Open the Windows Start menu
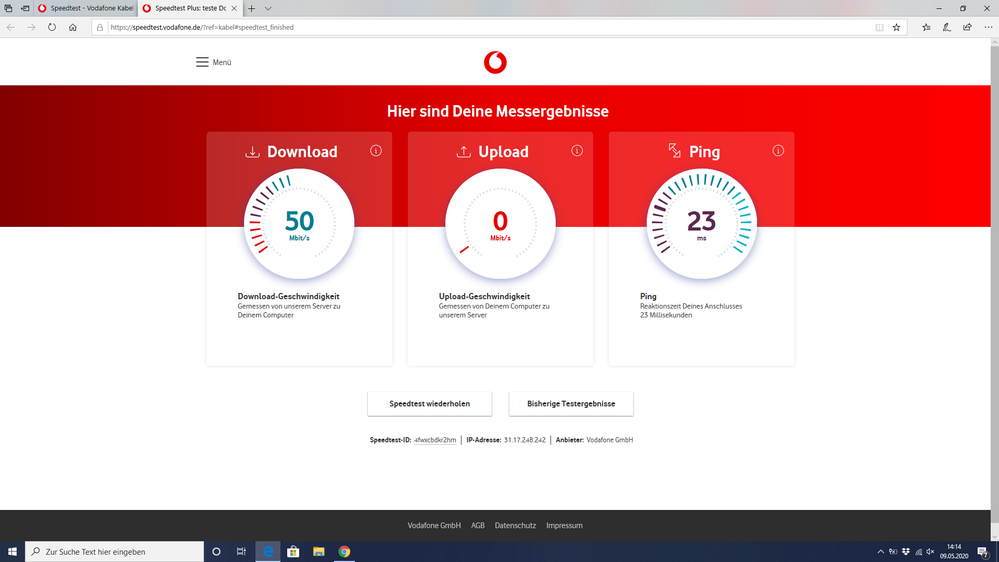 point(12,552)
